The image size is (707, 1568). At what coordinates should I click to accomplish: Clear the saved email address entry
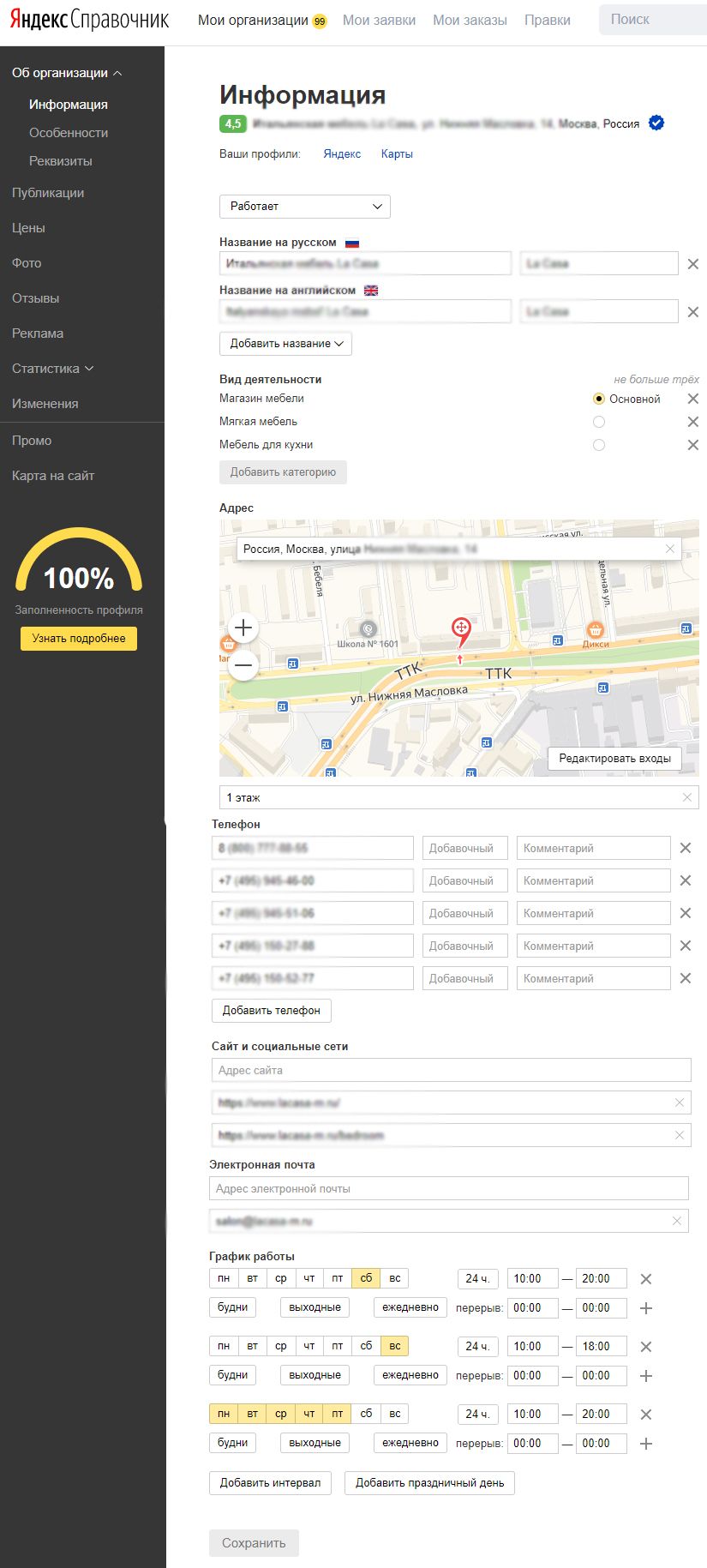pyautogui.click(x=677, y=1221)
